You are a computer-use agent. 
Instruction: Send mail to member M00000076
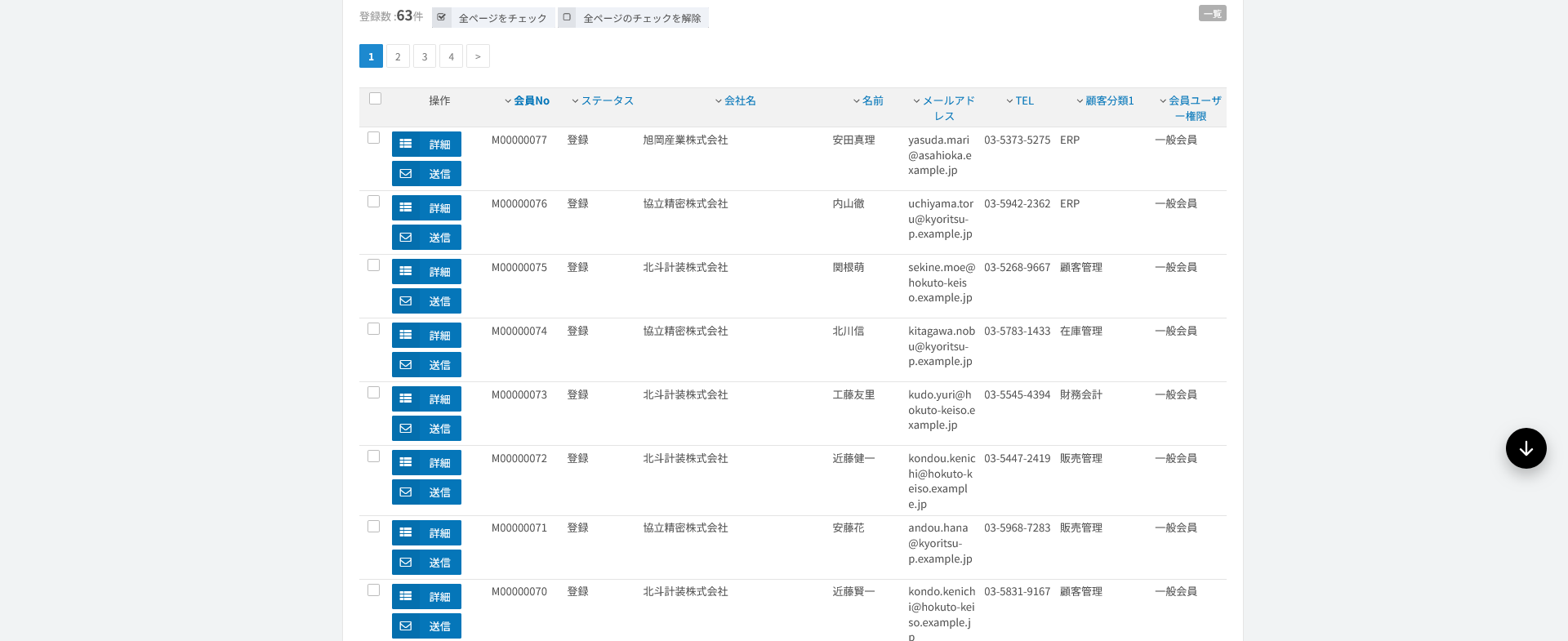(x=426, y=237)
